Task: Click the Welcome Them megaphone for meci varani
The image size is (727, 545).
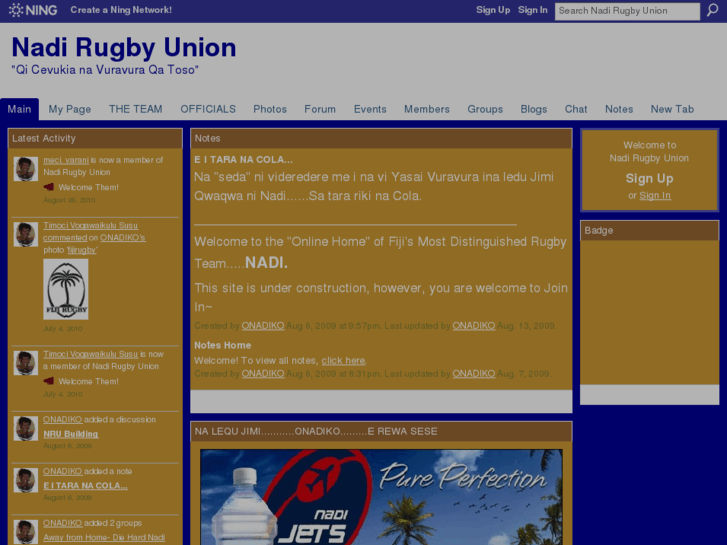Action: pos(49,187)
